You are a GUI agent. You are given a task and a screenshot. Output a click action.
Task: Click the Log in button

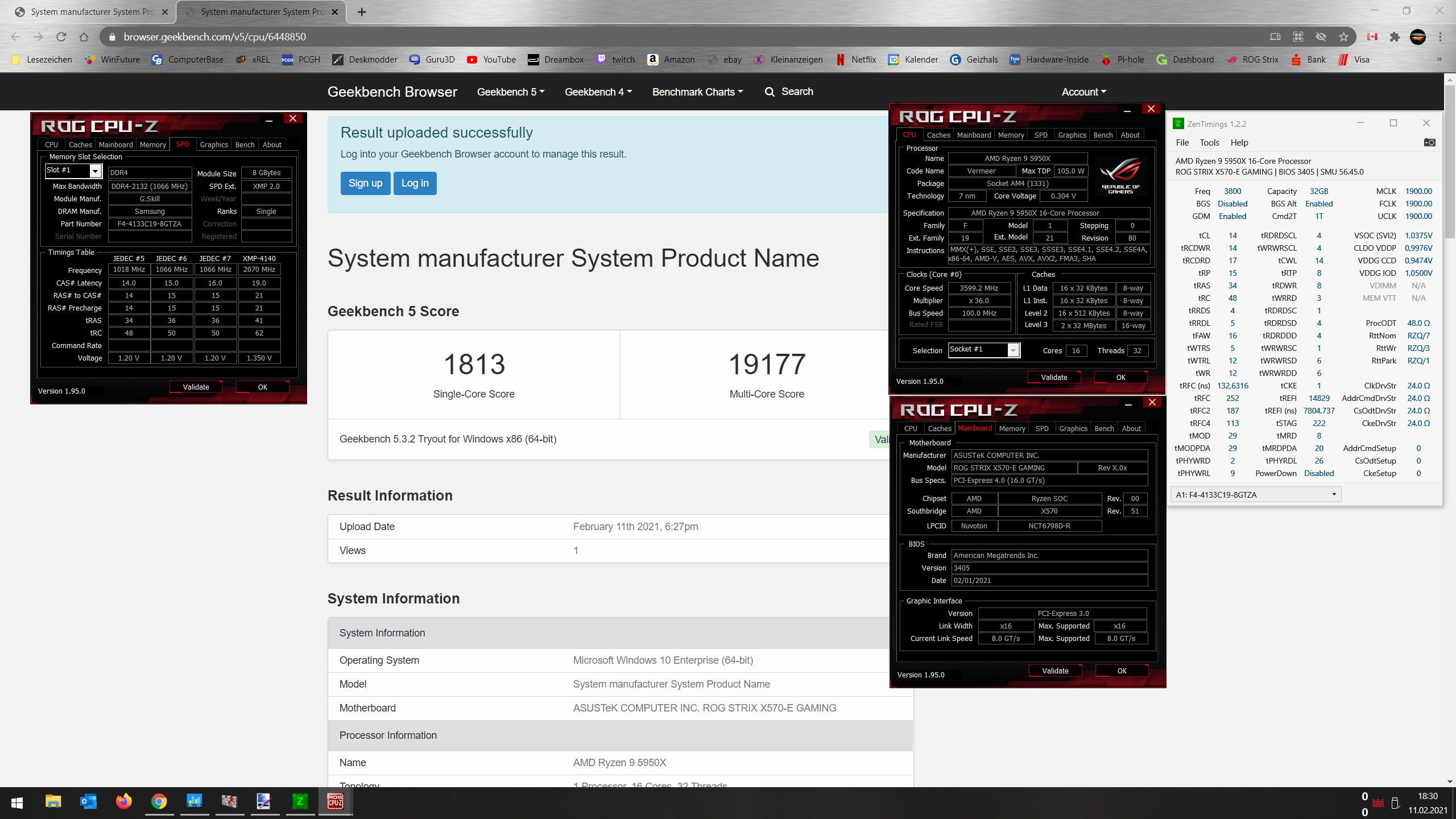pyautogui.click(x=415, y=183)
